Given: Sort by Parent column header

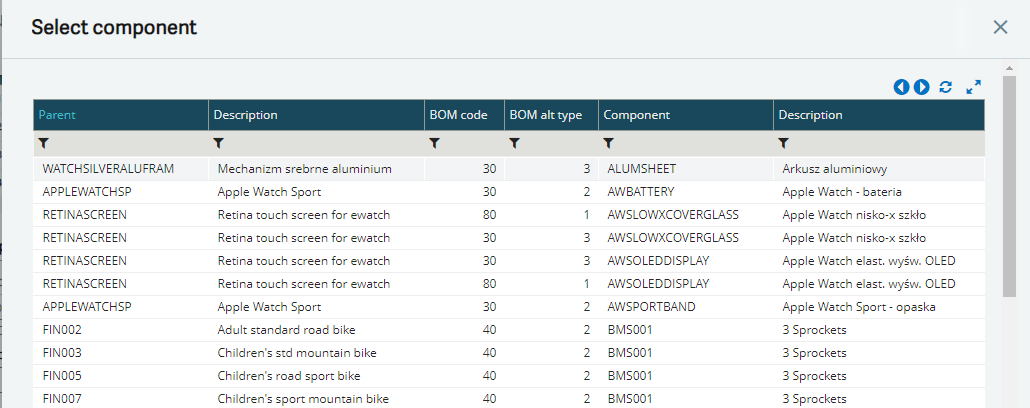Looking at the screenshot, I should (x=57, y=115).
